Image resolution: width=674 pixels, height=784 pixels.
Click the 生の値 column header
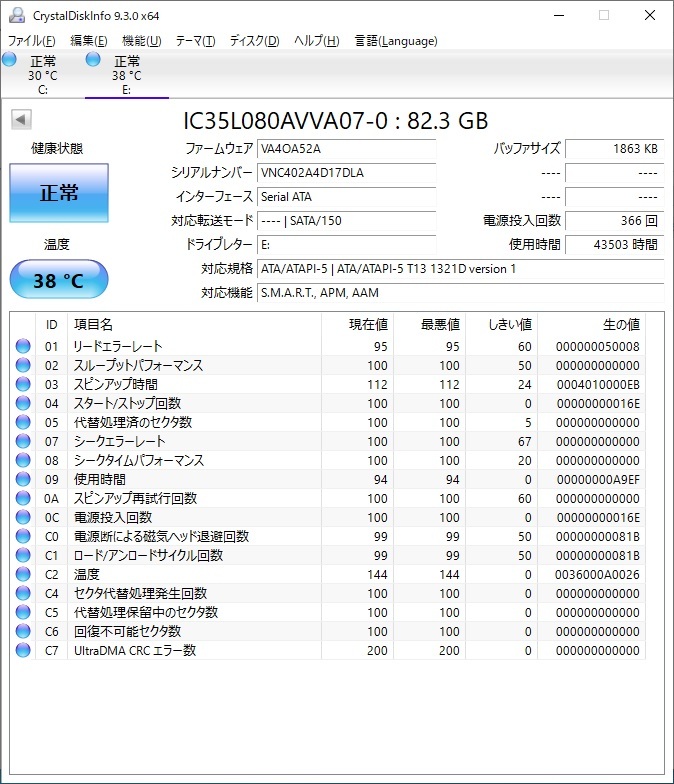pos(592,324)
